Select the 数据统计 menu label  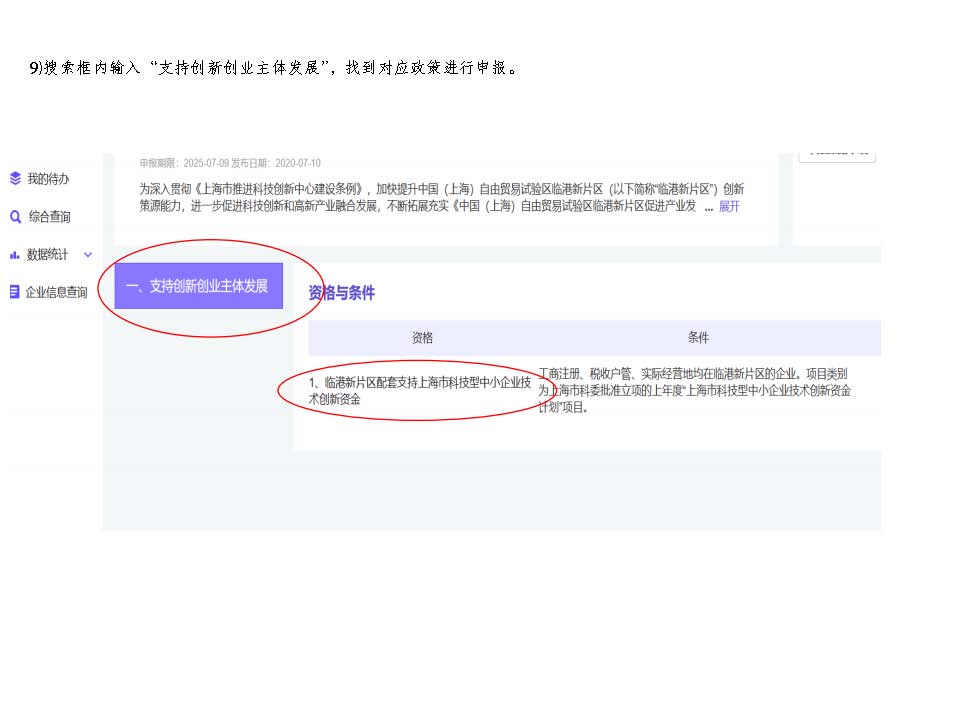click(x=48, y=255)
